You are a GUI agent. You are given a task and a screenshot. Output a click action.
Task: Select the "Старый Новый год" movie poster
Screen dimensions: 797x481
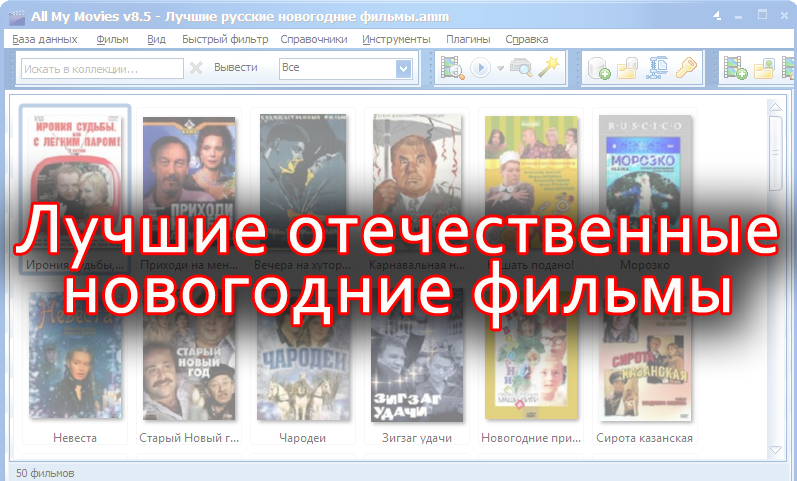tap(189, 355)
